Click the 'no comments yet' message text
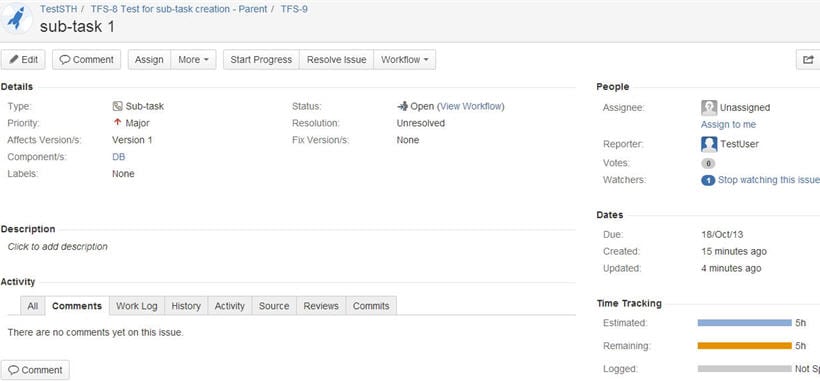This screenshot has height=382, width=820. [96, 332]
